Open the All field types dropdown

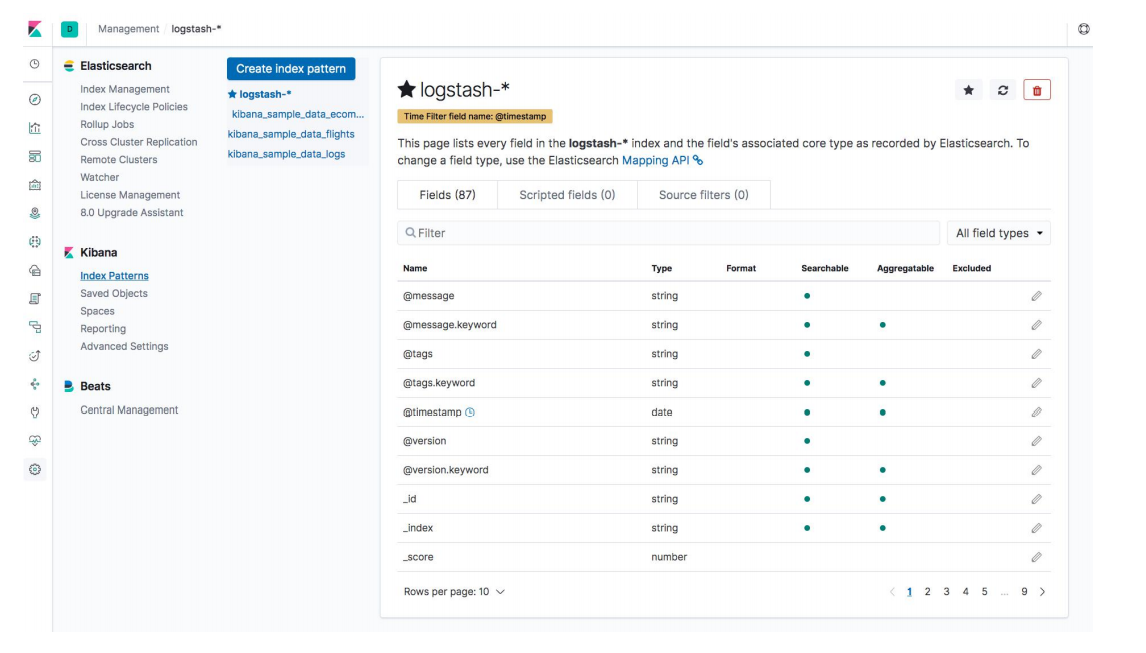(998, 233)
